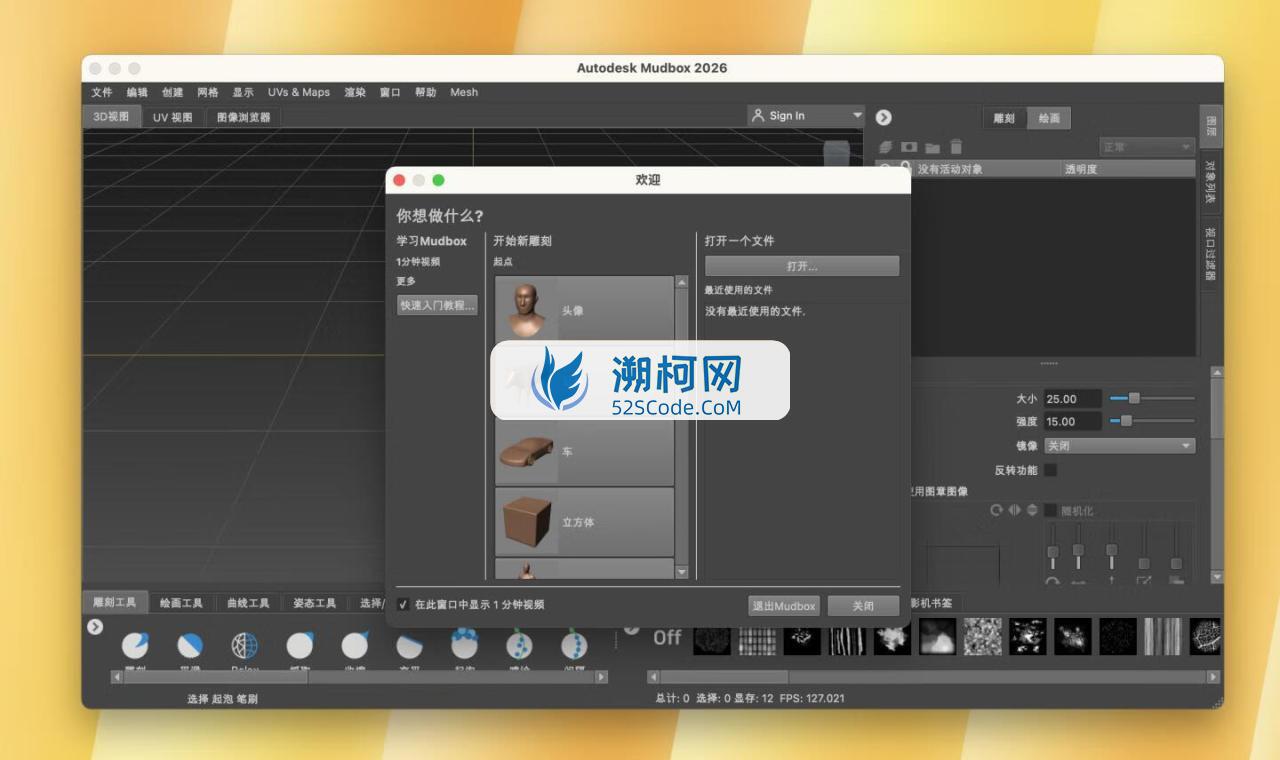Switch to the UV View tab

click(173, 117)
